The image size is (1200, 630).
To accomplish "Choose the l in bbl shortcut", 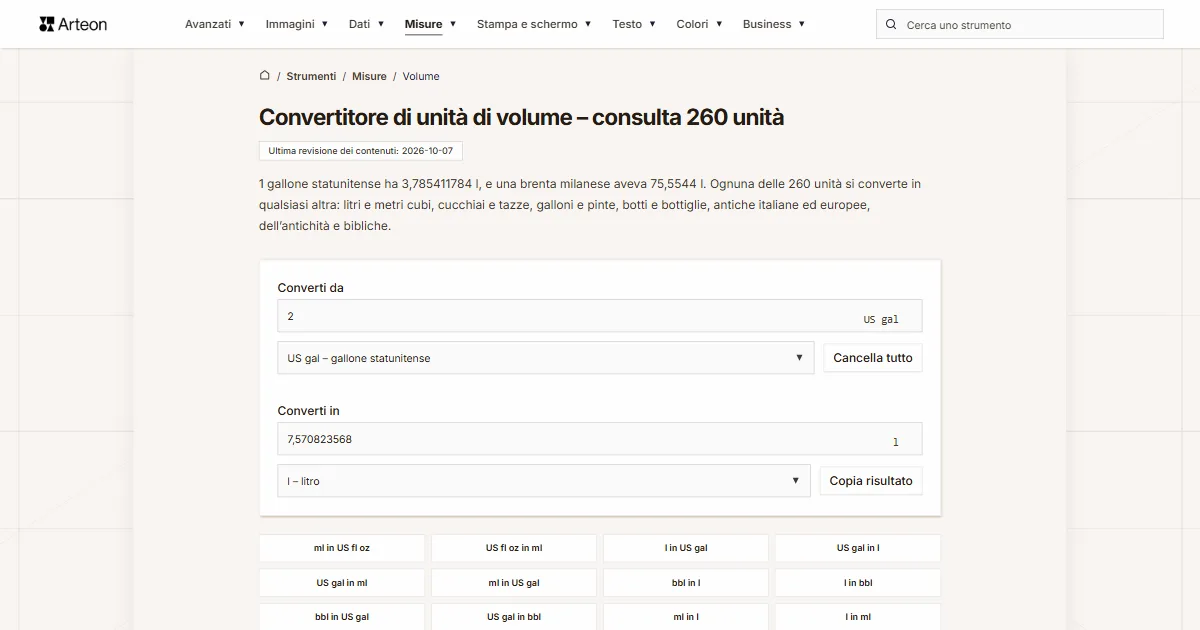I will [x=858, y=583].
